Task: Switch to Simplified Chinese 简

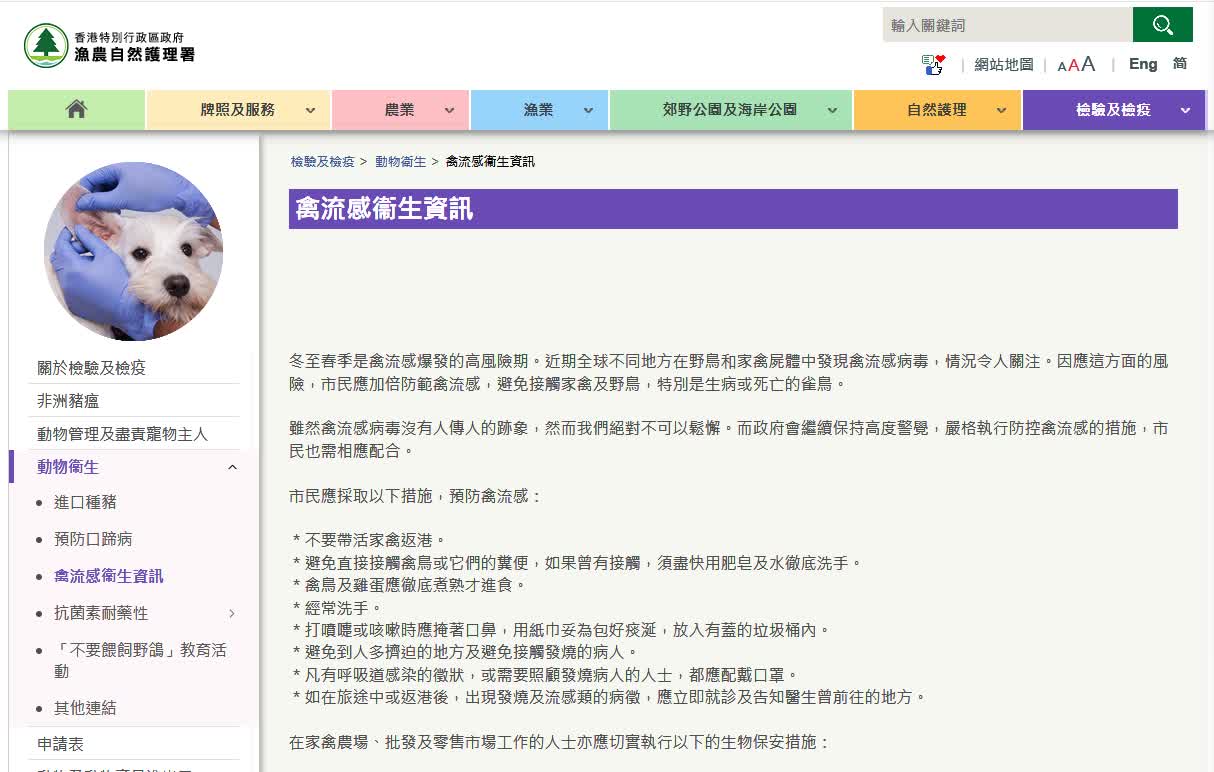Action: [x=1180, y=64]
